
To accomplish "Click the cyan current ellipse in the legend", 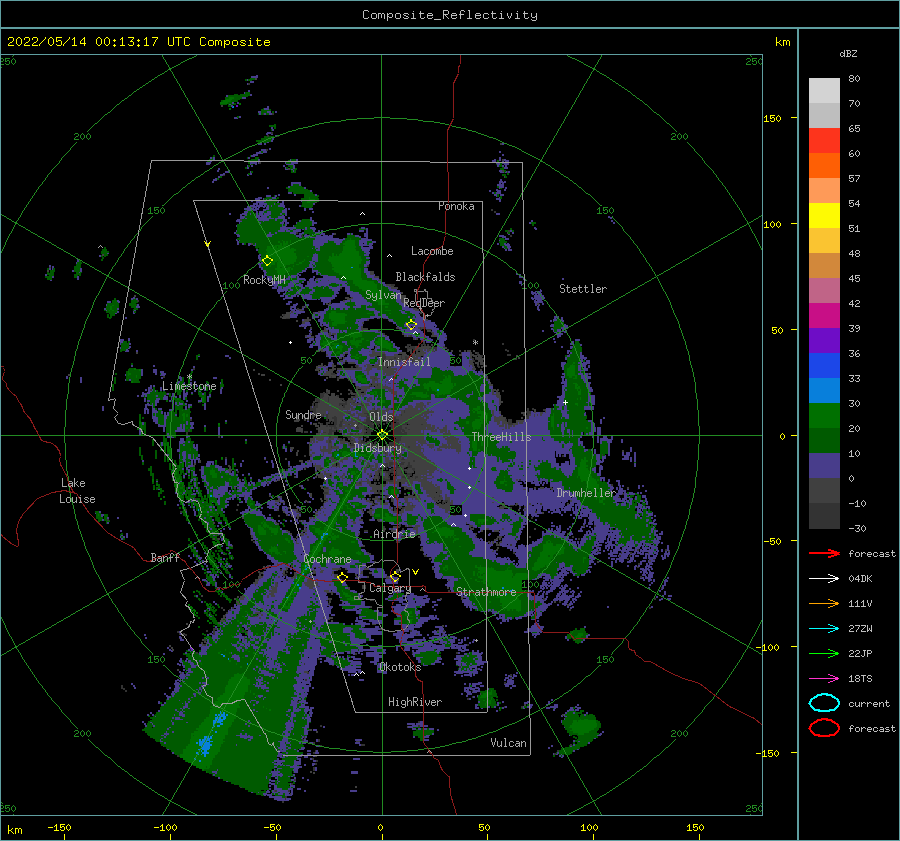I will click(x=824, y=703).
